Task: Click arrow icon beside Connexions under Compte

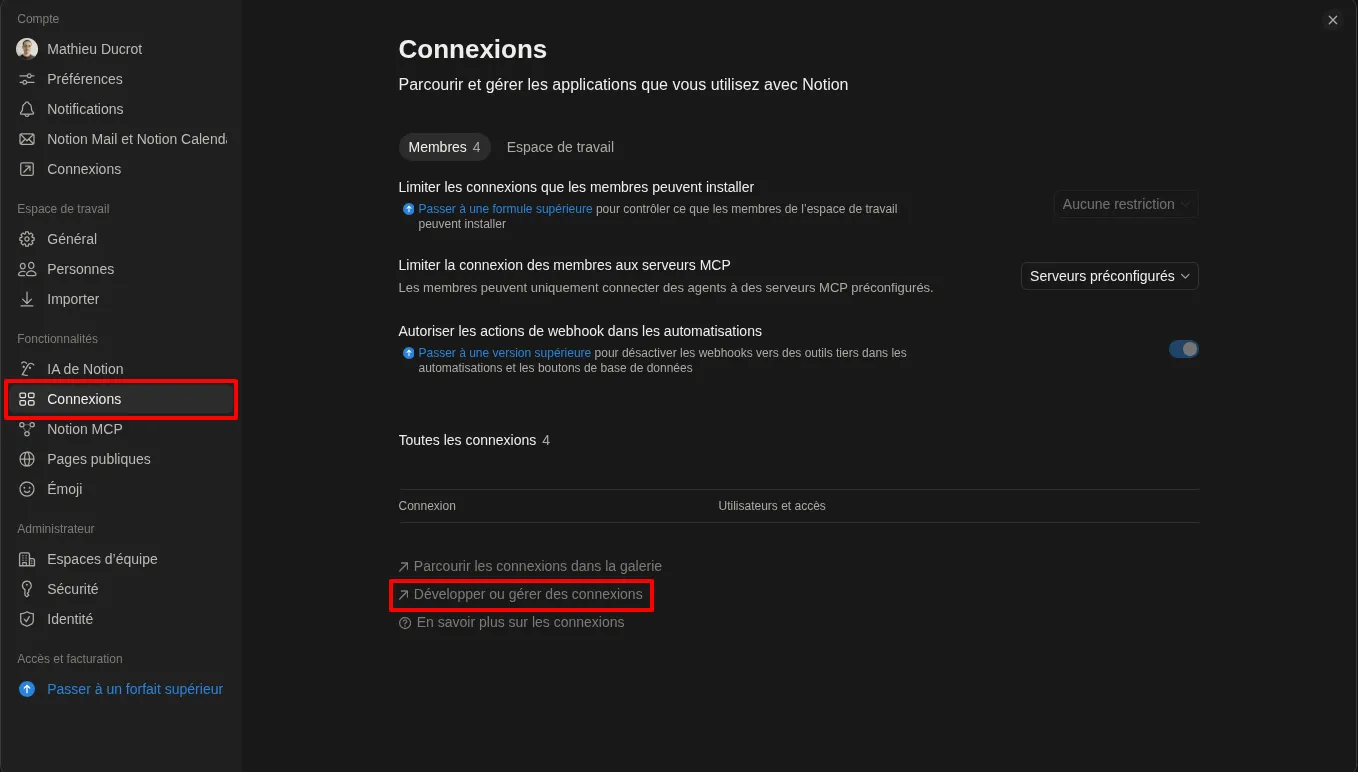Action: (x=27, y=169)
